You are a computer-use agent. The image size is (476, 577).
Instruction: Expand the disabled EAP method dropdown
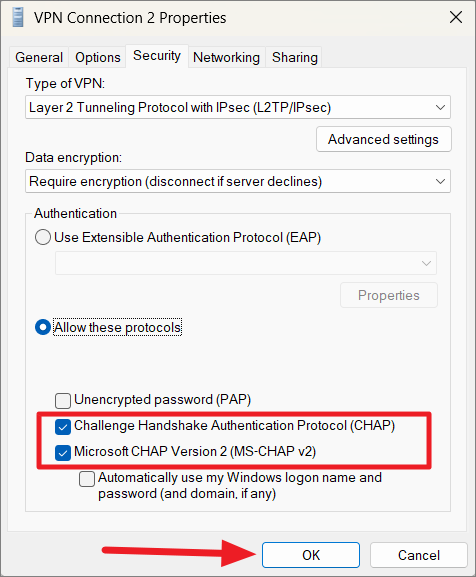pos(246,263)
